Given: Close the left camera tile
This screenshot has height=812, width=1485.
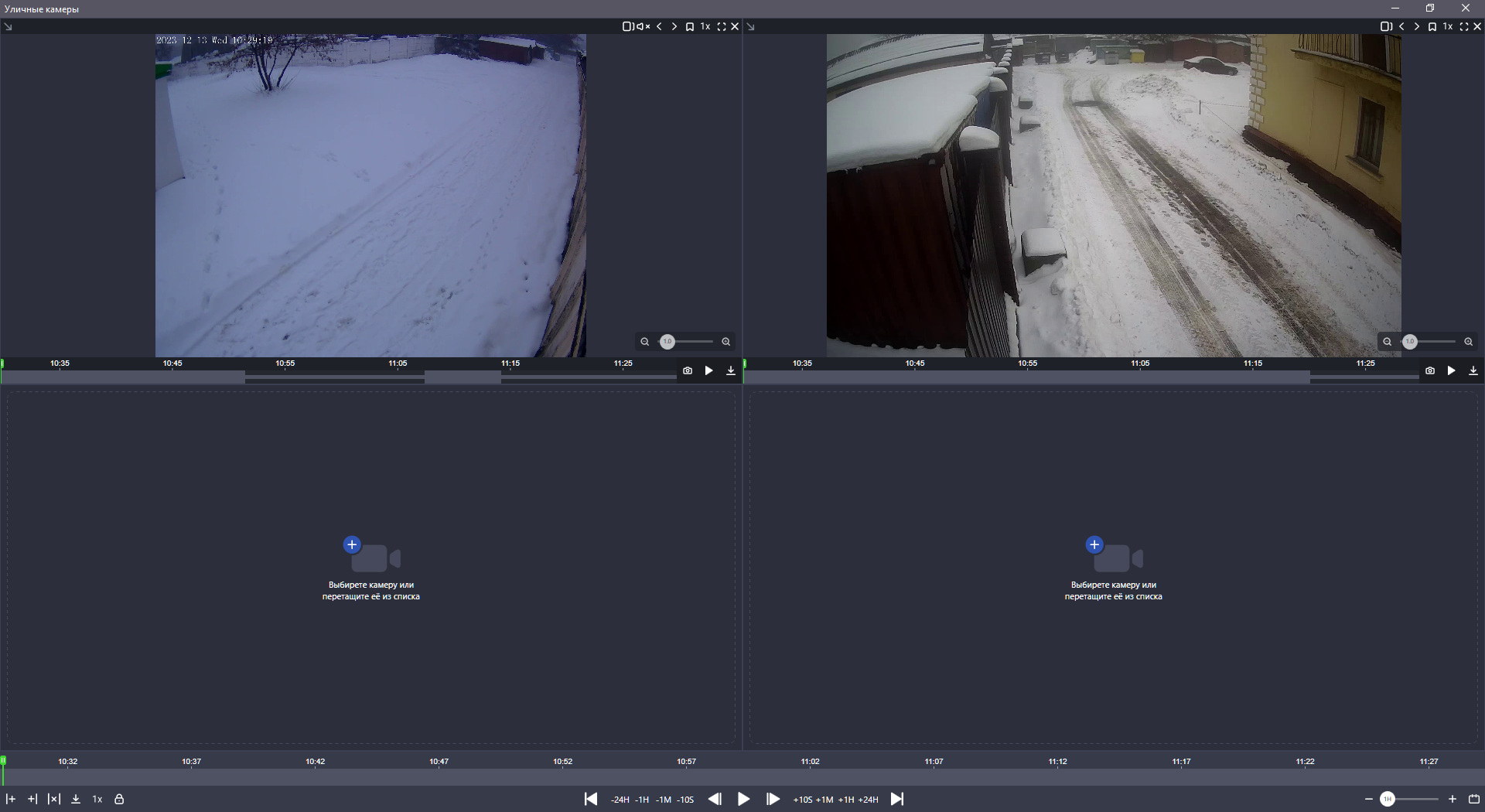Looking at the screenshot, I should coord(735,26).
